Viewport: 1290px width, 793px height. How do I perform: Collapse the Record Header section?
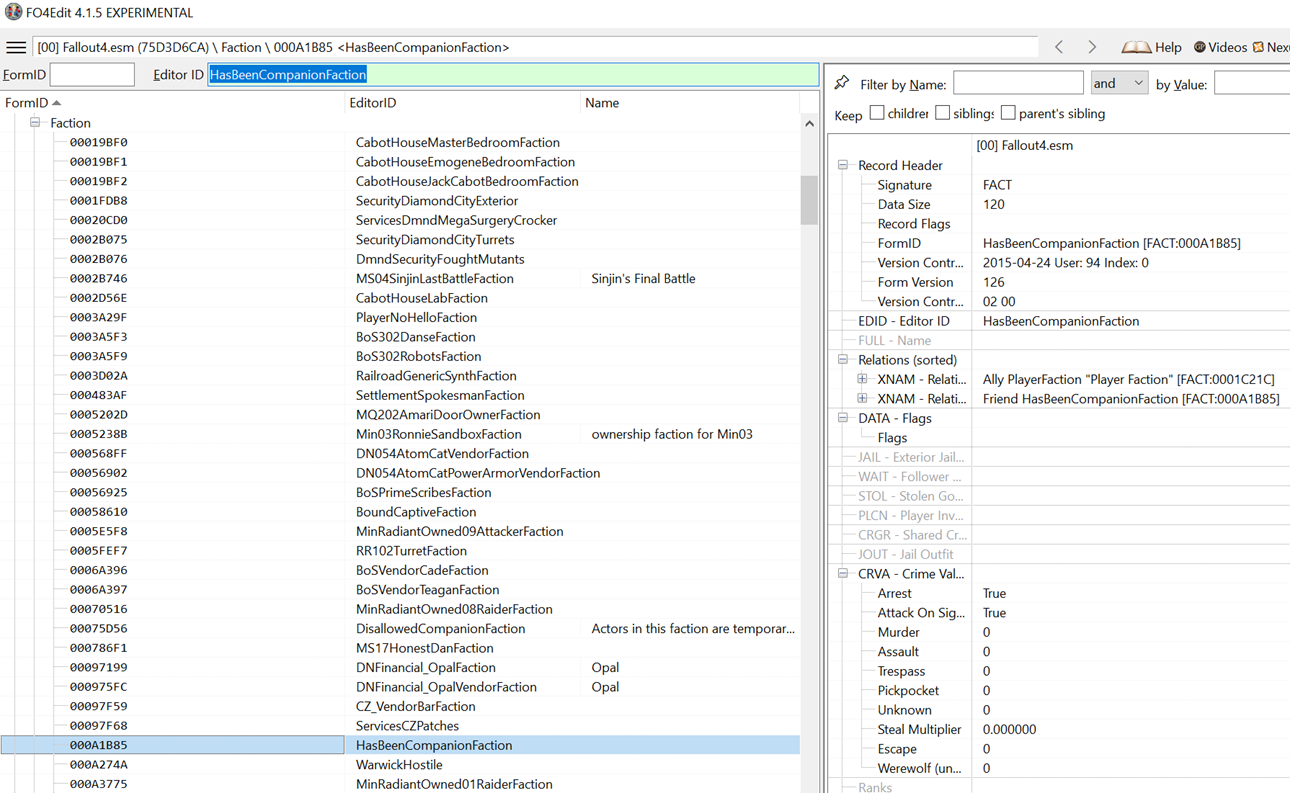pos(843,165)
